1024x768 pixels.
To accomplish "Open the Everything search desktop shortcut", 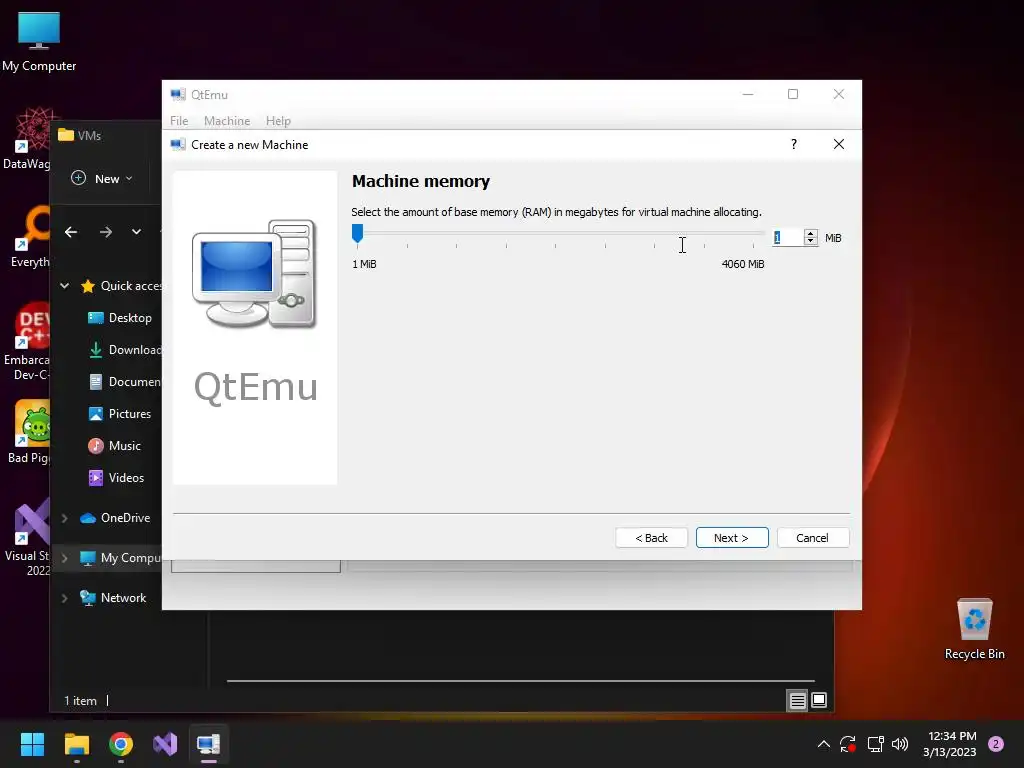I will pyautogui.click(x=30, y=236).
